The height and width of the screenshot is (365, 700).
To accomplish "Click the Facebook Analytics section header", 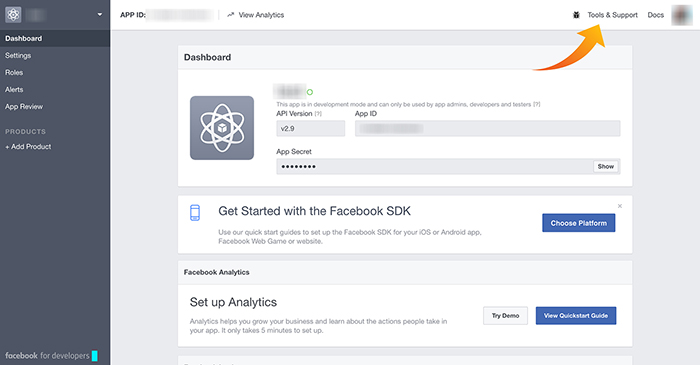I will (217, 272).
